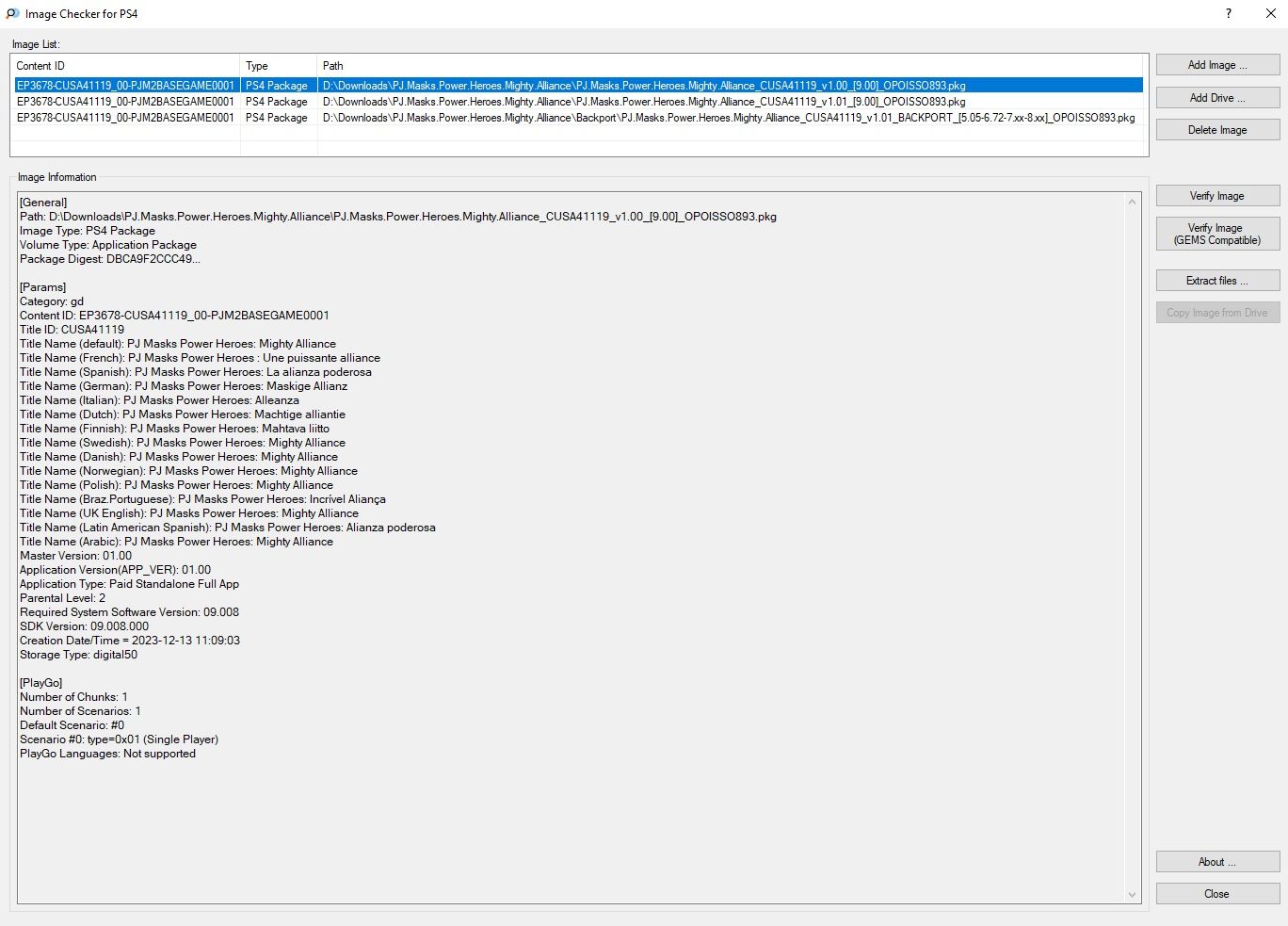Click the Required System Software Version line
This screenshot has width=1288, height=926.
tap(129, 612)
